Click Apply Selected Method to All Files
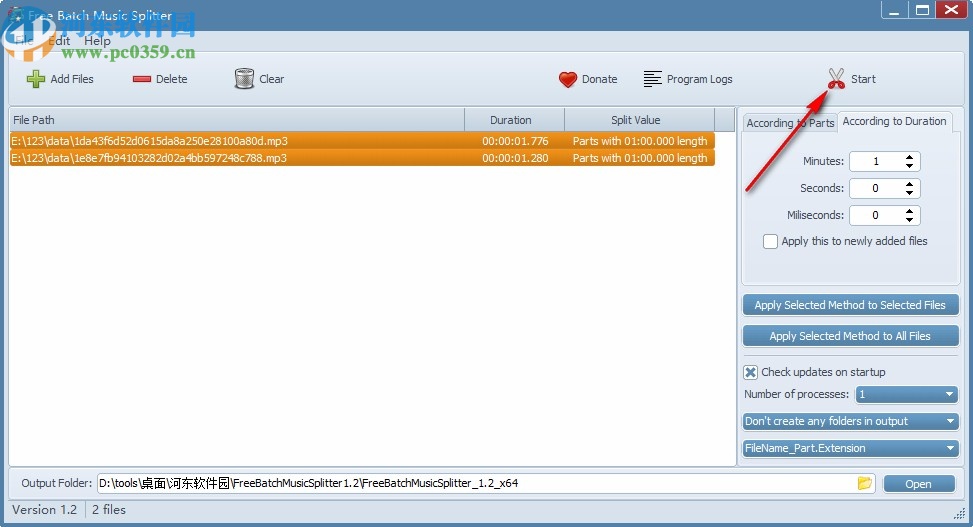 850,336
